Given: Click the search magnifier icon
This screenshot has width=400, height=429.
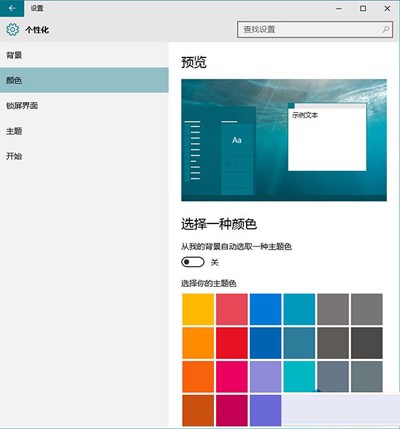Looking at the screenshot, I should (386, 29).
